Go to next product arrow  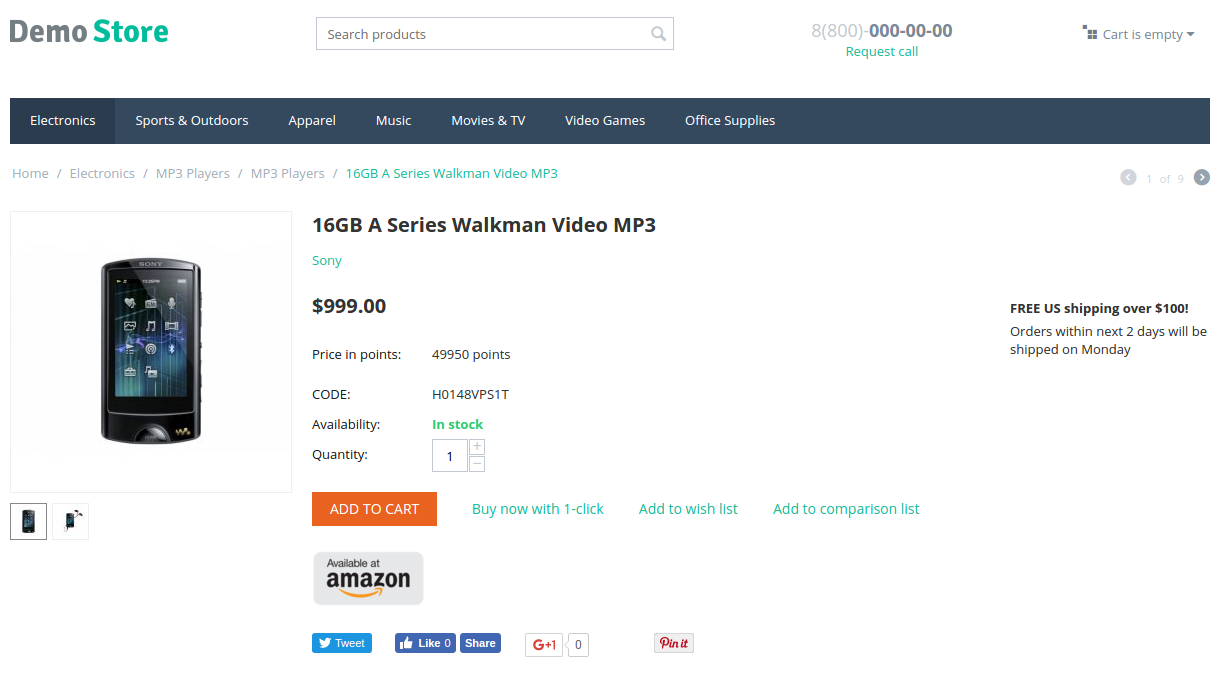tap(1202, 177)
